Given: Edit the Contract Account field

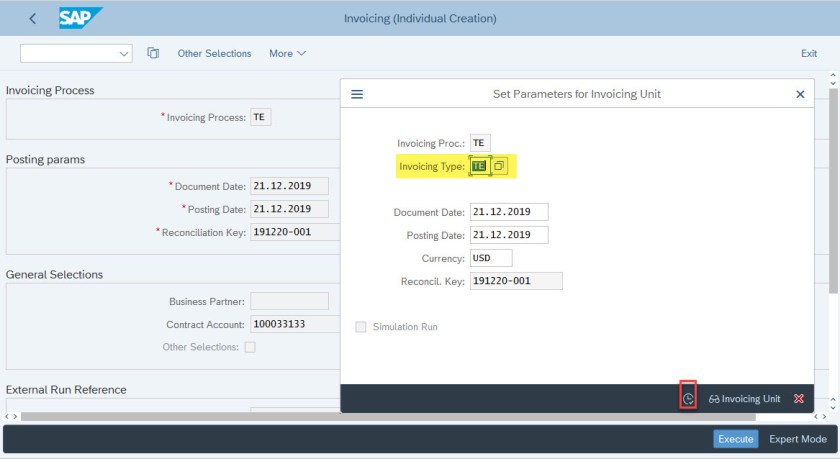Looking at the screenshot, I should pyautogui.click(x=295, y=324).
